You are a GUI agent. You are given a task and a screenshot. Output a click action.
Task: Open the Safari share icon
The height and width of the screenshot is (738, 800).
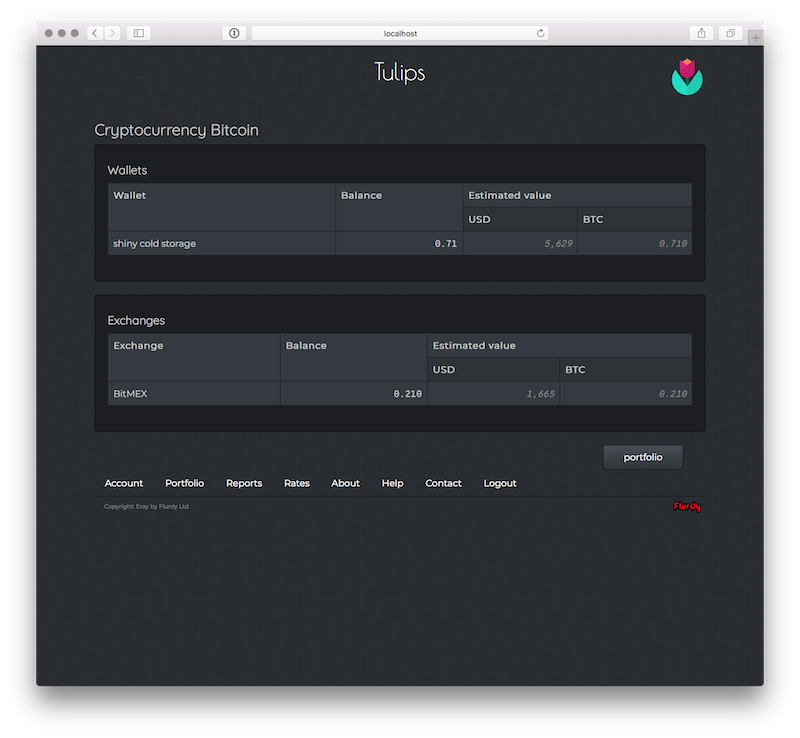coord(701,33)
